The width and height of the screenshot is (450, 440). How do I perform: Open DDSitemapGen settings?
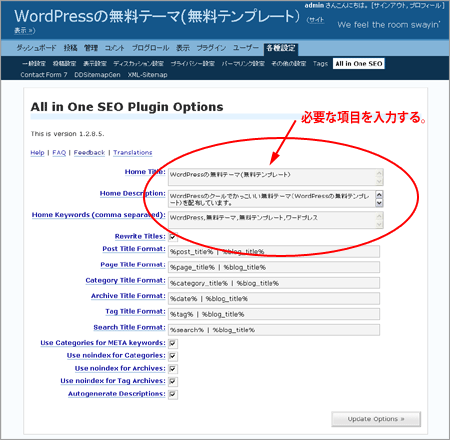click(97, 75)
